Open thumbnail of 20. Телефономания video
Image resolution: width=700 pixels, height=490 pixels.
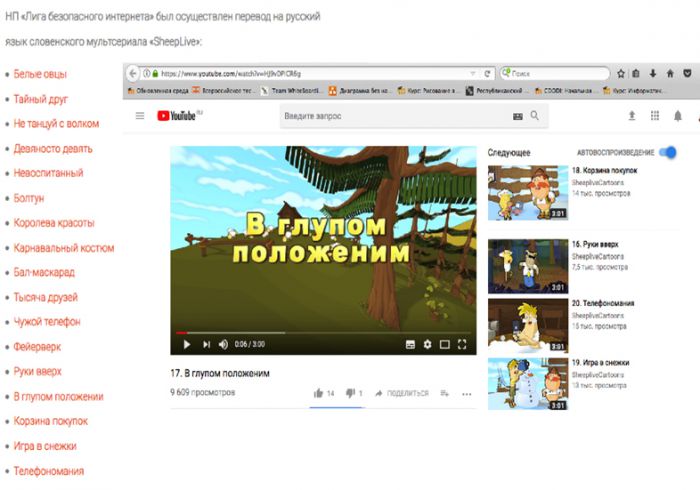coord(528,325)
